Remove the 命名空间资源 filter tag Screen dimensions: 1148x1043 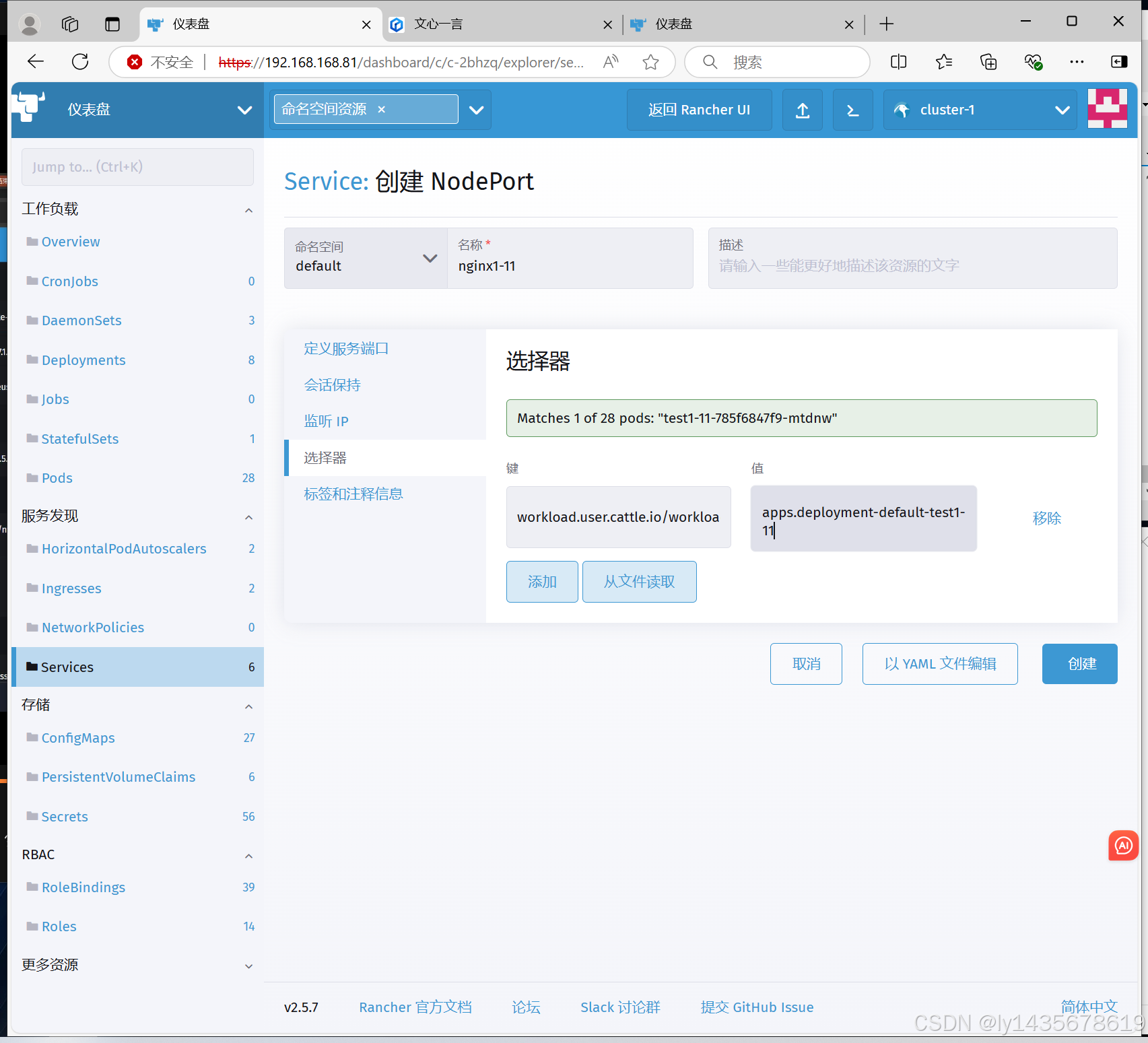(x=382, y=109)
